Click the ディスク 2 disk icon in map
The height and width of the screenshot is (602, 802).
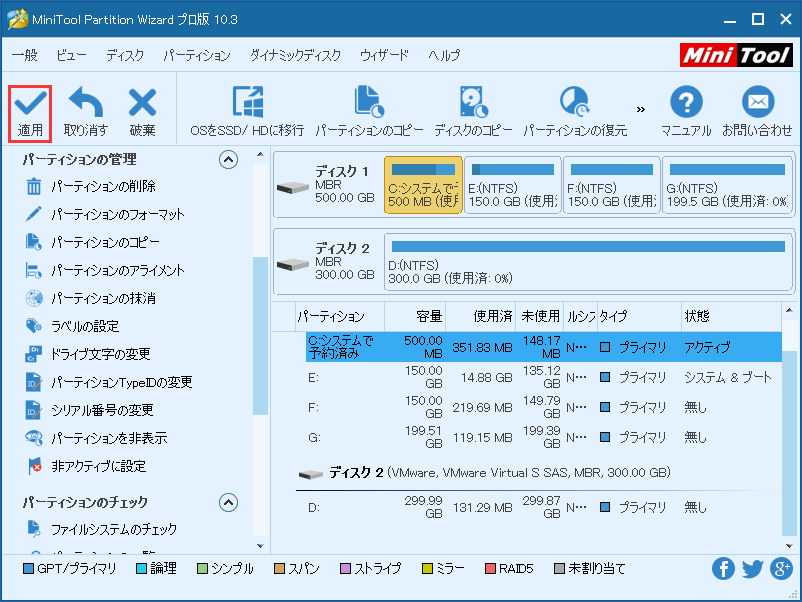[x=293, y=264]
